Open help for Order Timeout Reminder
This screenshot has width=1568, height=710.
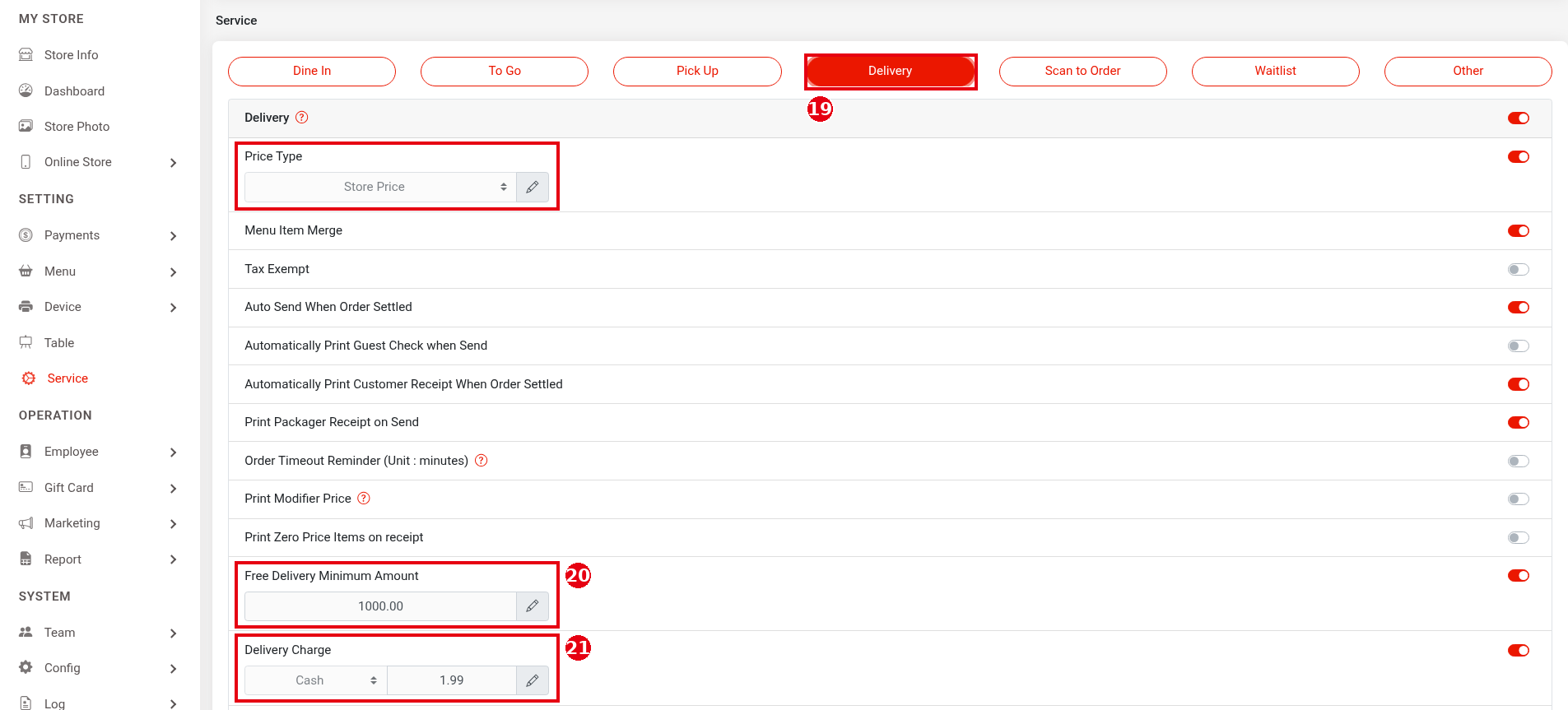pos(482,460)
